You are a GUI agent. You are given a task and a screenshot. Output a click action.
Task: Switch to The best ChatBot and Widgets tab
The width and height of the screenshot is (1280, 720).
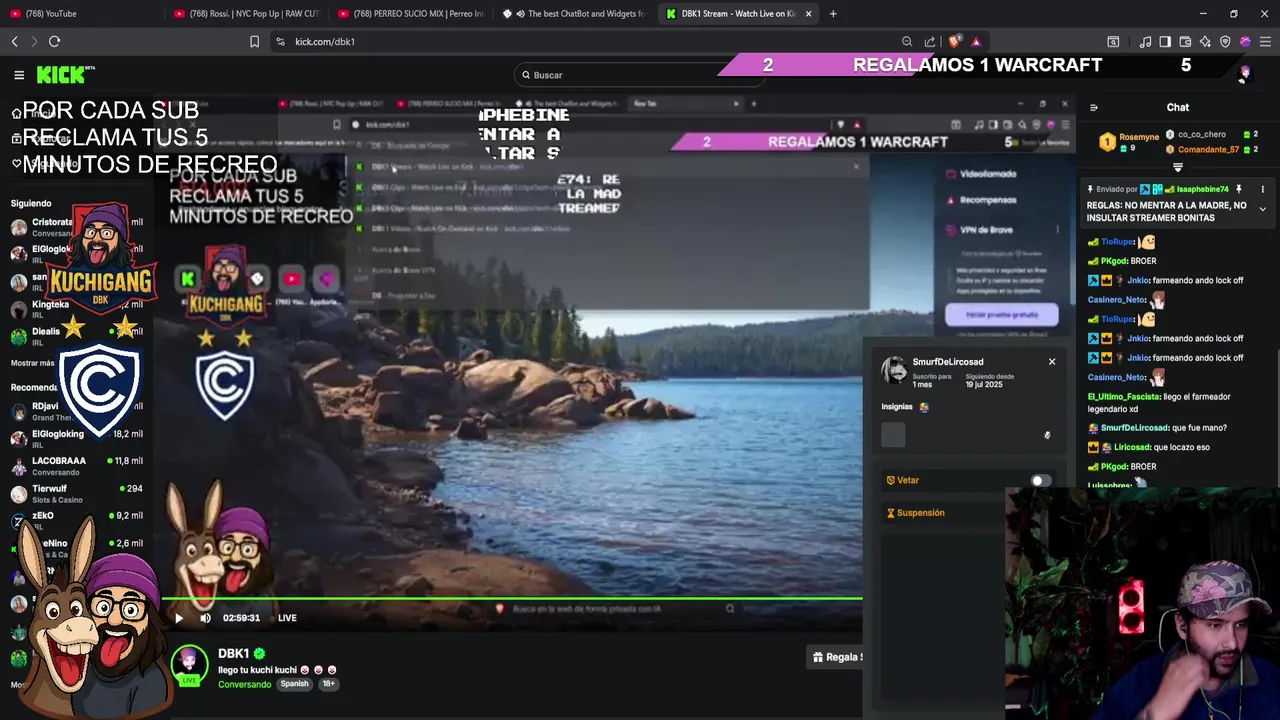point(574,14)
